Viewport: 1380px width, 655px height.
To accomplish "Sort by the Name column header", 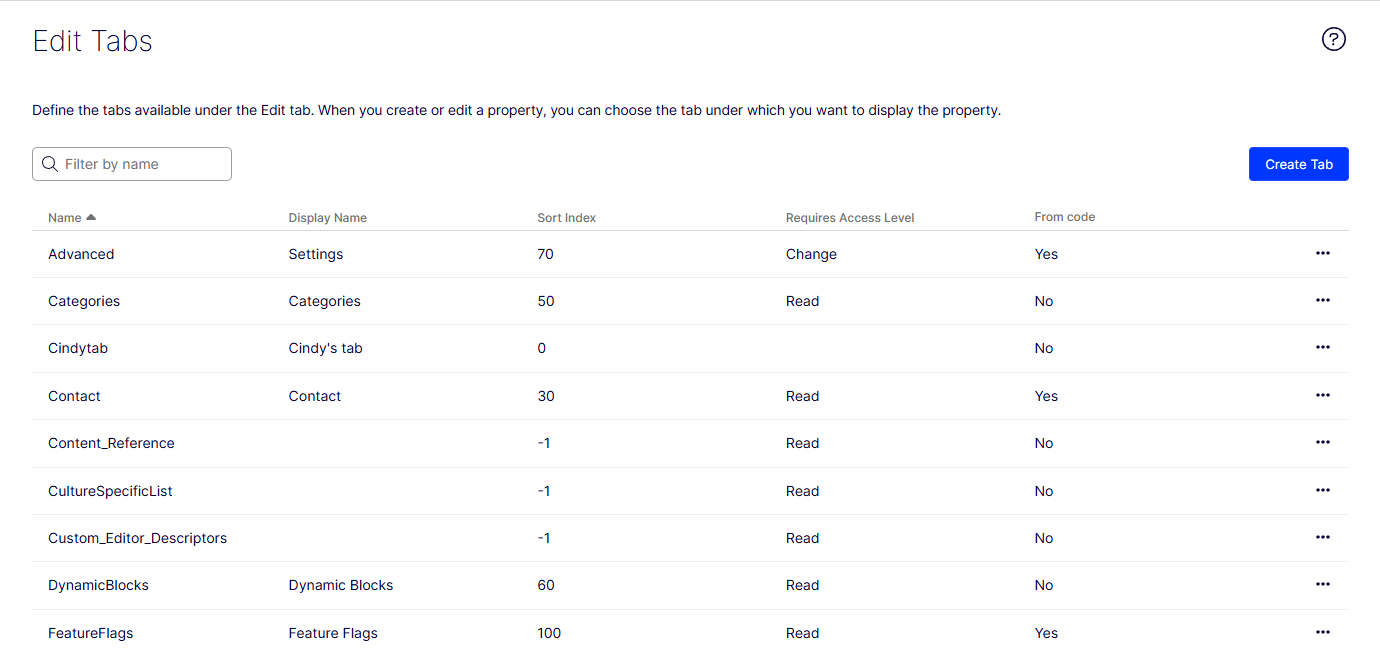I will coord(65,217).
